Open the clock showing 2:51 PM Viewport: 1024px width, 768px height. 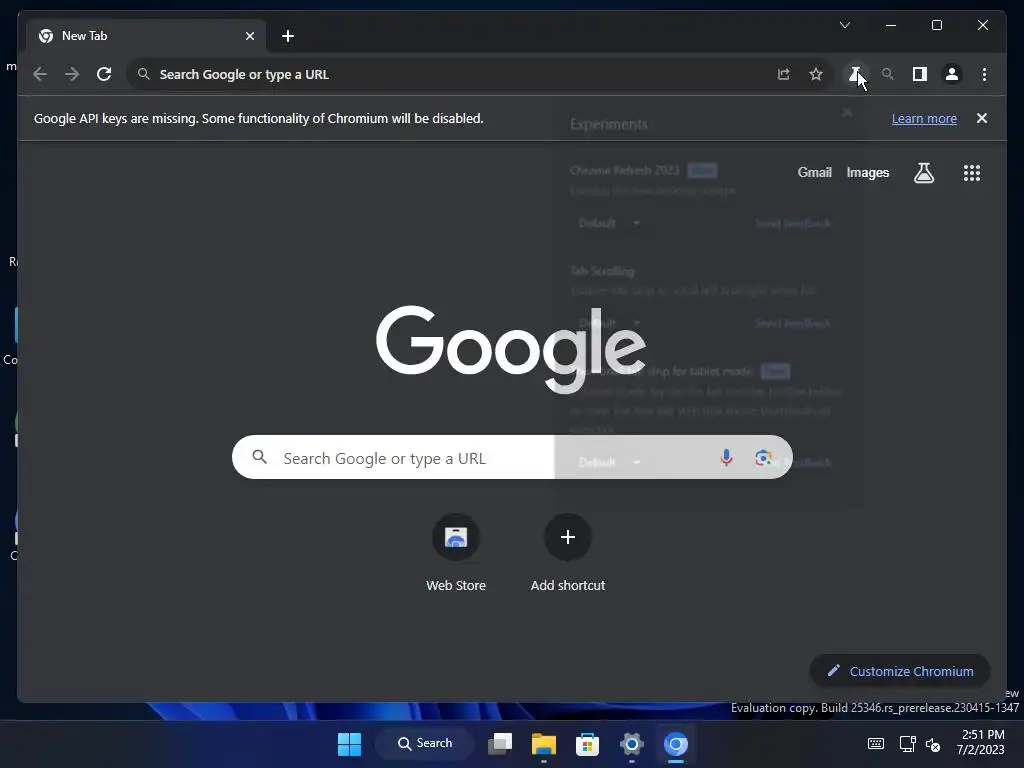pos(981,743)
